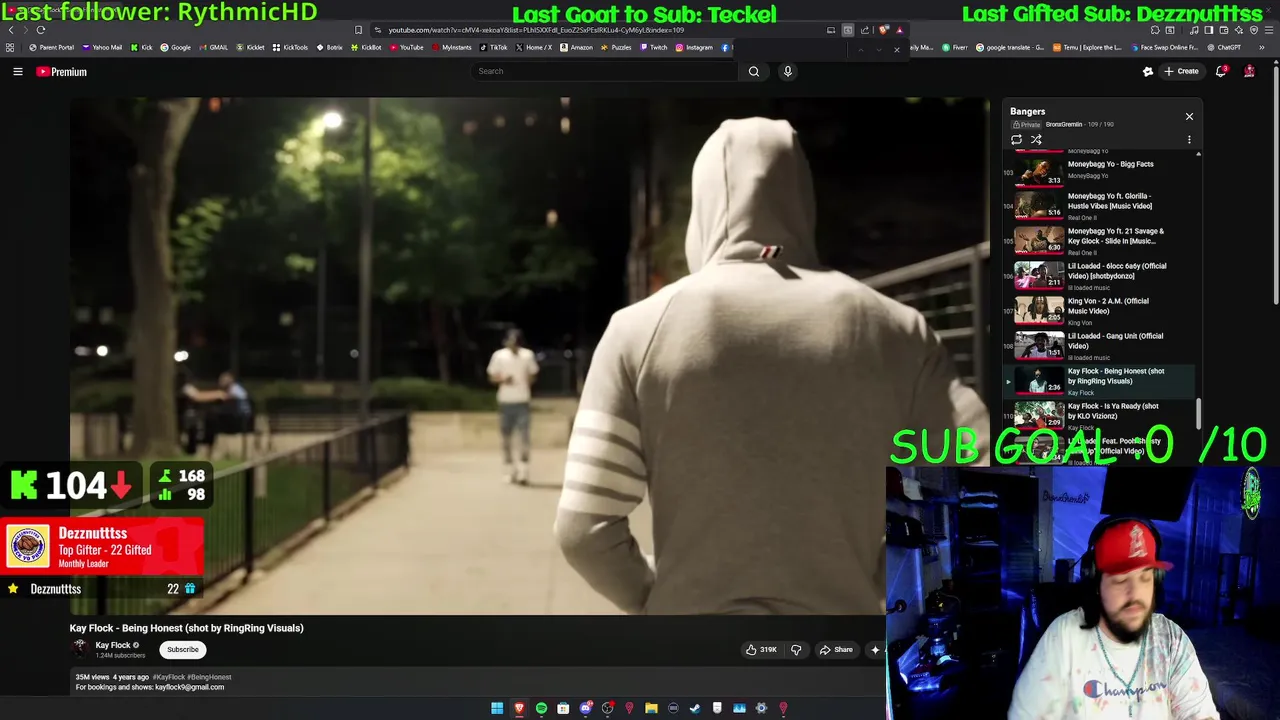Click the Subscribe button
Viewport: 1280px width, 720px height.
coord(183,650)
